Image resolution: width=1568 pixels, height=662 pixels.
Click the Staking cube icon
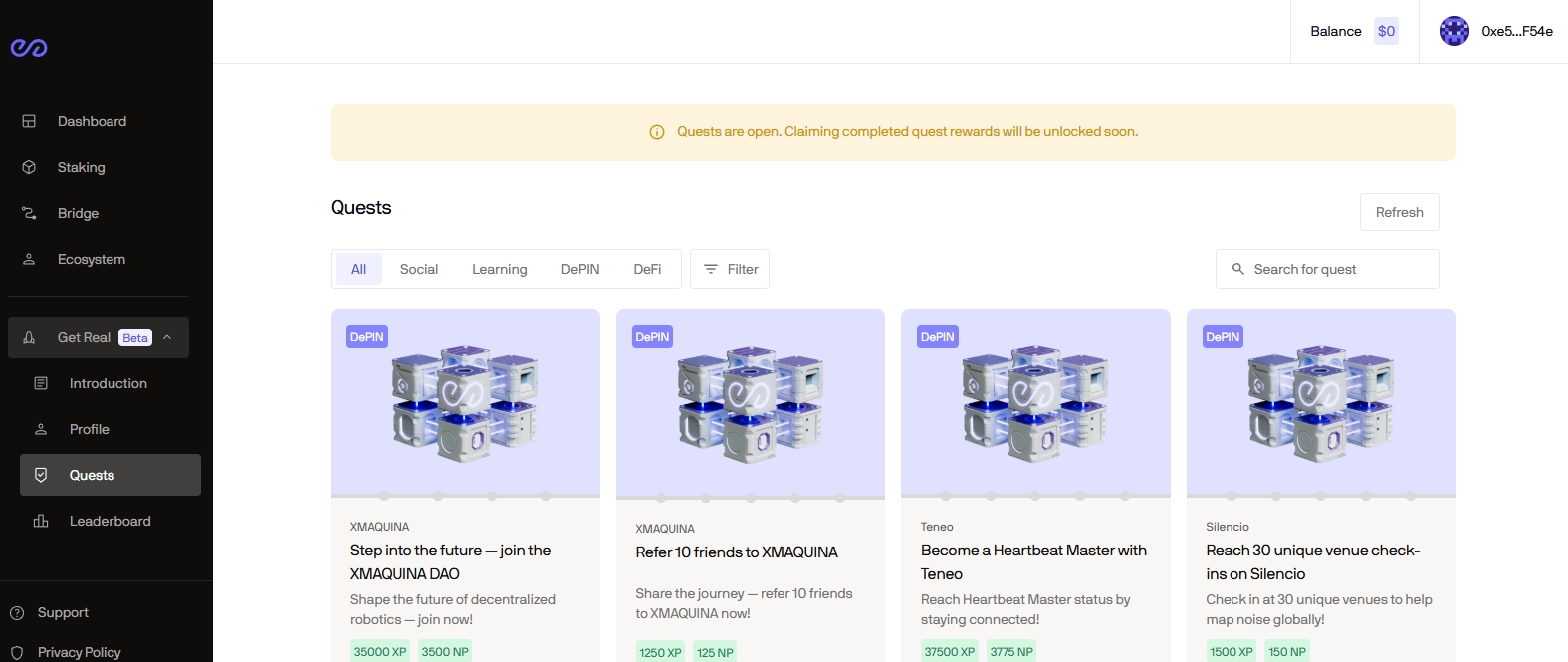point(29,167)
